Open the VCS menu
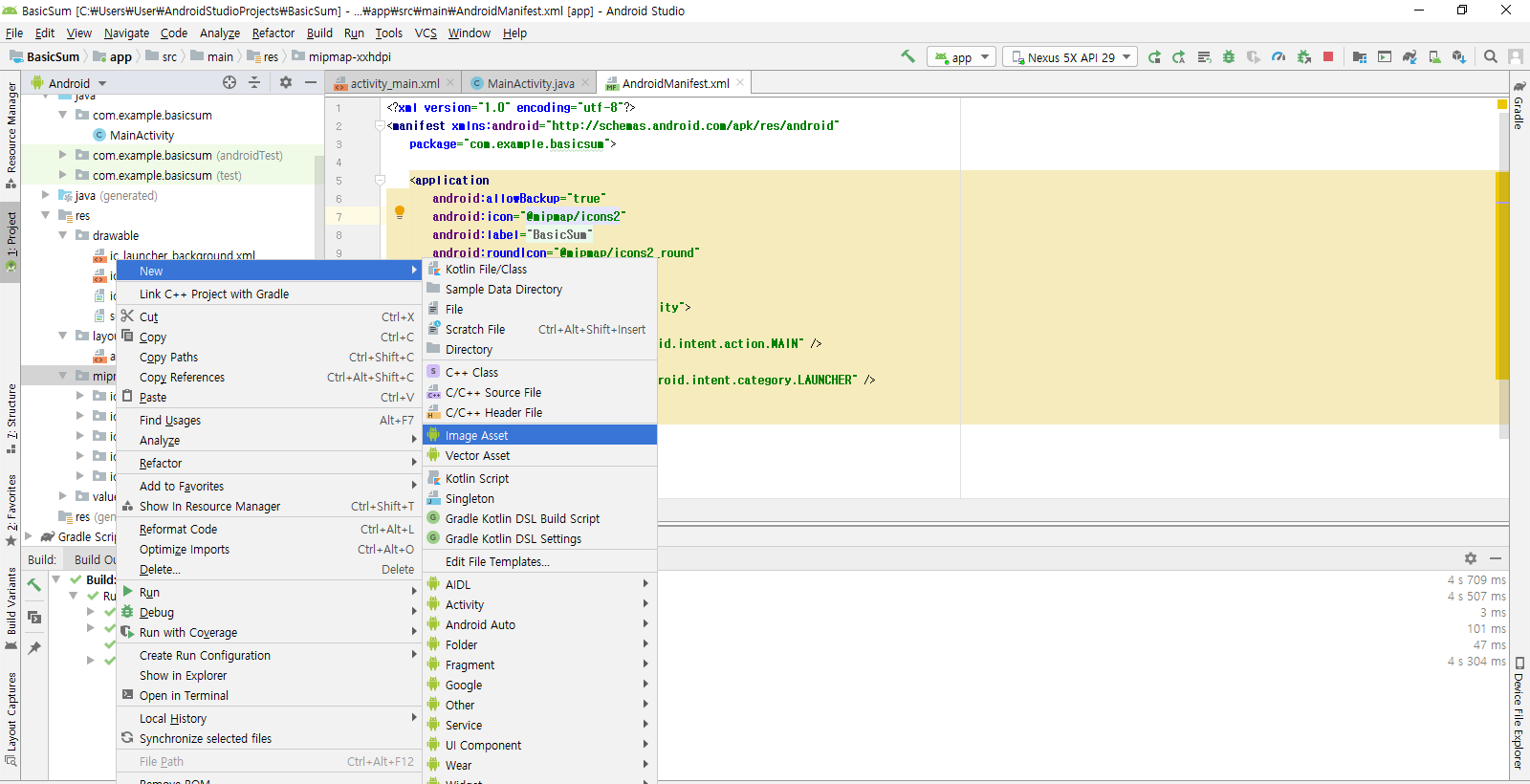 [x=426, y=33]
